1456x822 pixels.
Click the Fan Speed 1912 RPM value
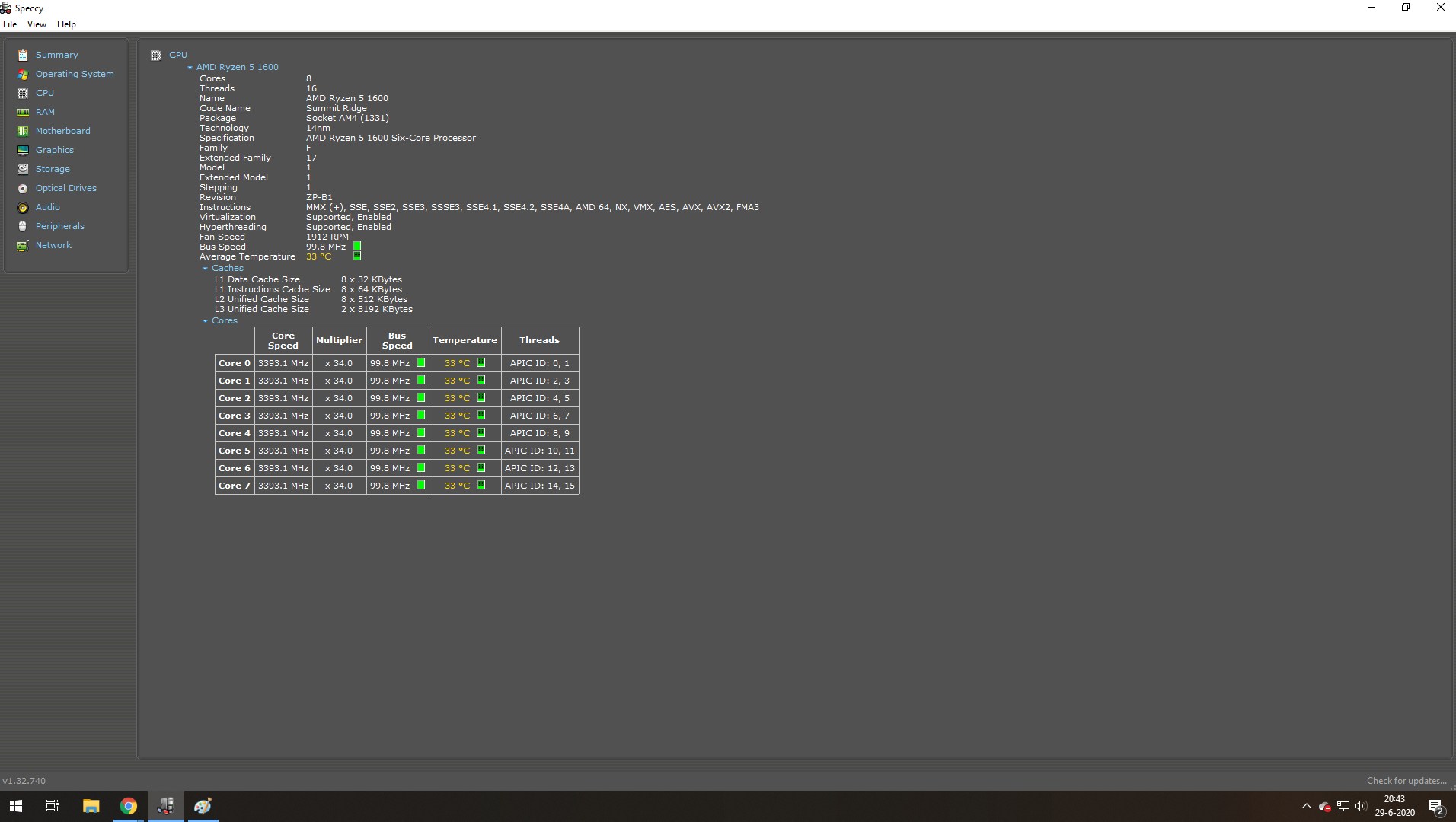click(327, 237)
